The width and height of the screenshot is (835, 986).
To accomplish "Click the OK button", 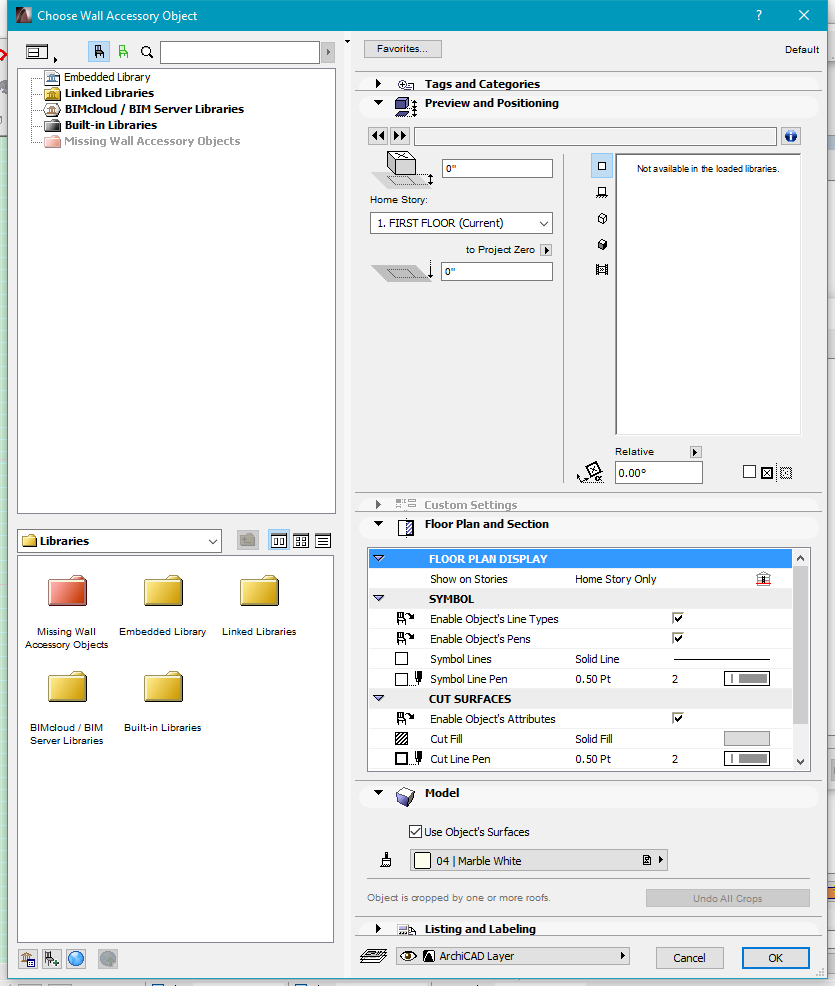I will (x=775, y=958).
